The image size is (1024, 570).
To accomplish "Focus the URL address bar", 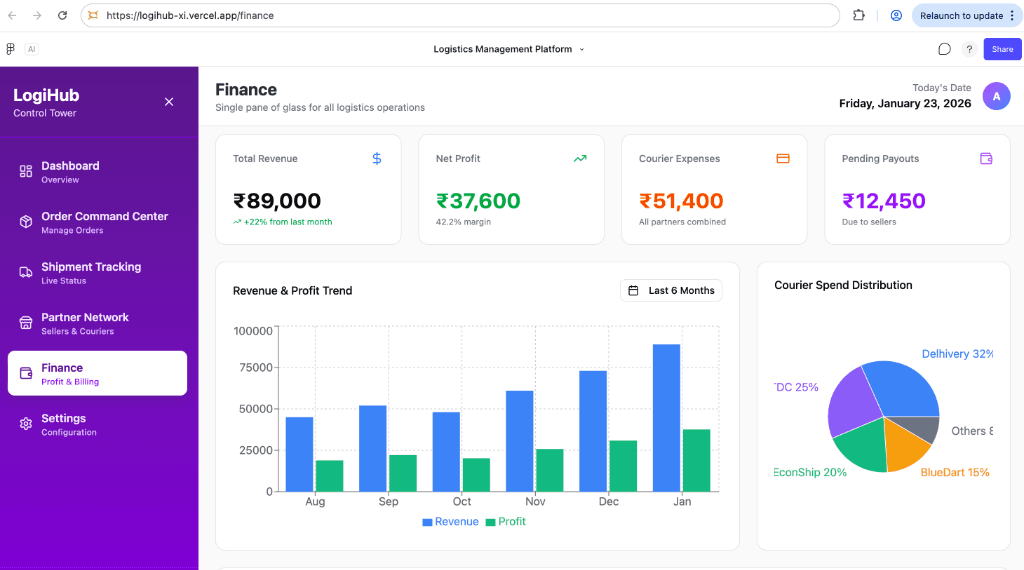I will [460, 16].
